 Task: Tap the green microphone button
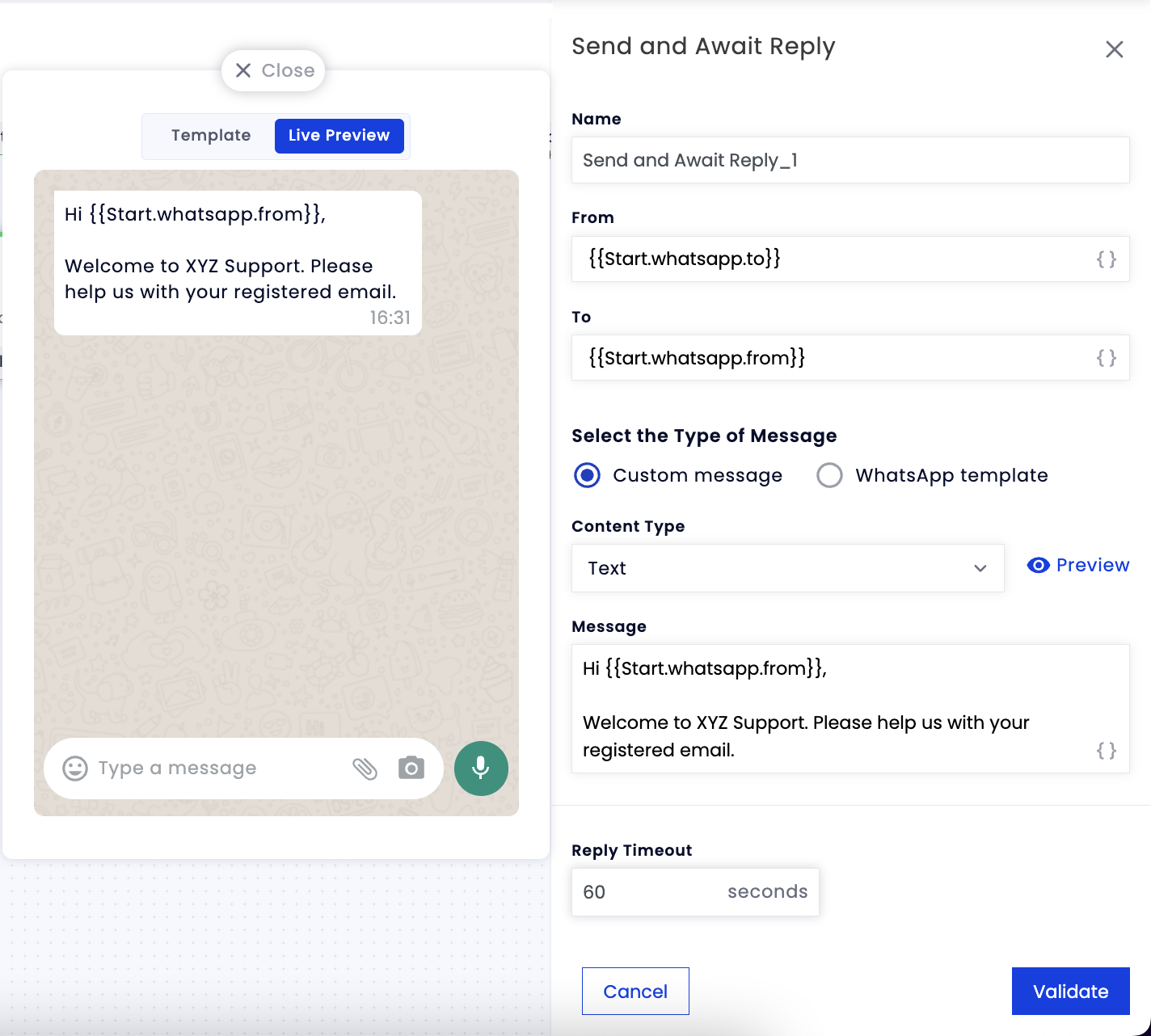point(481,768)
